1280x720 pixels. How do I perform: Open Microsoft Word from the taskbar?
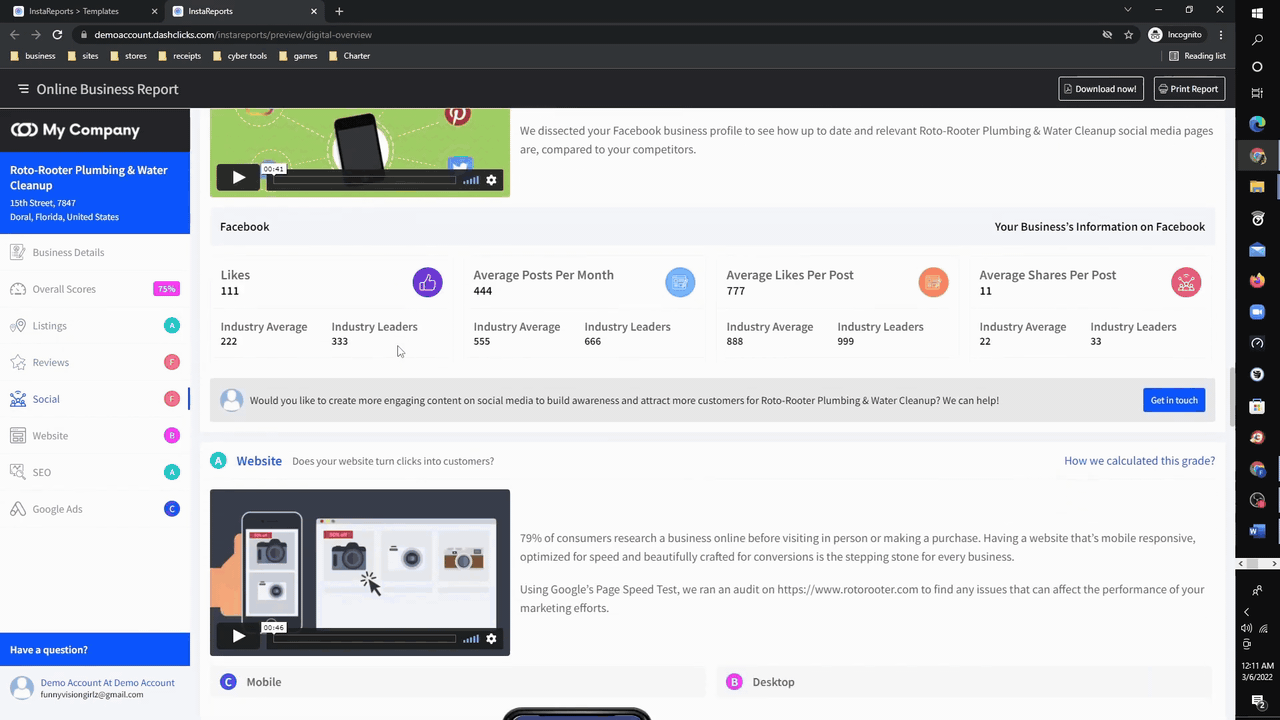tap(1257, 531)
